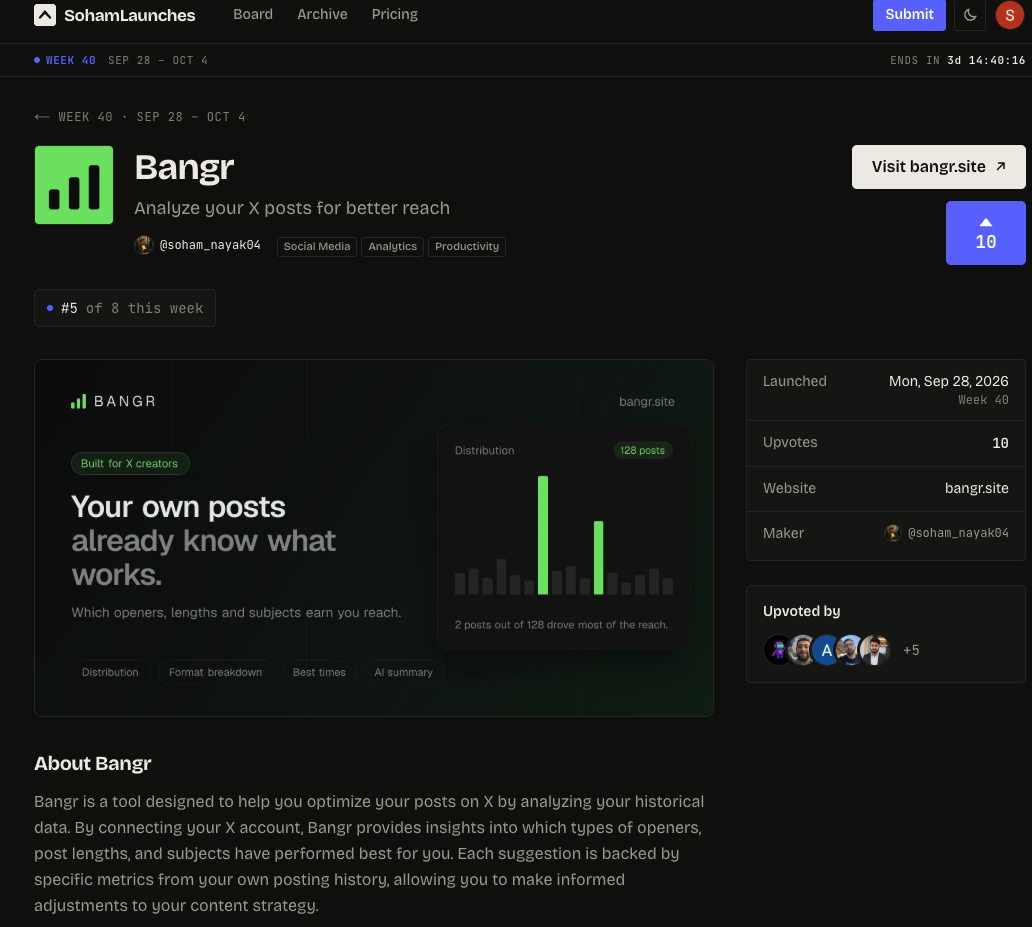The width and height of the screenshot is (1032, 927).
Task: Open the @soham_nayak04 handle under the title
Action: tap(210, 245)
